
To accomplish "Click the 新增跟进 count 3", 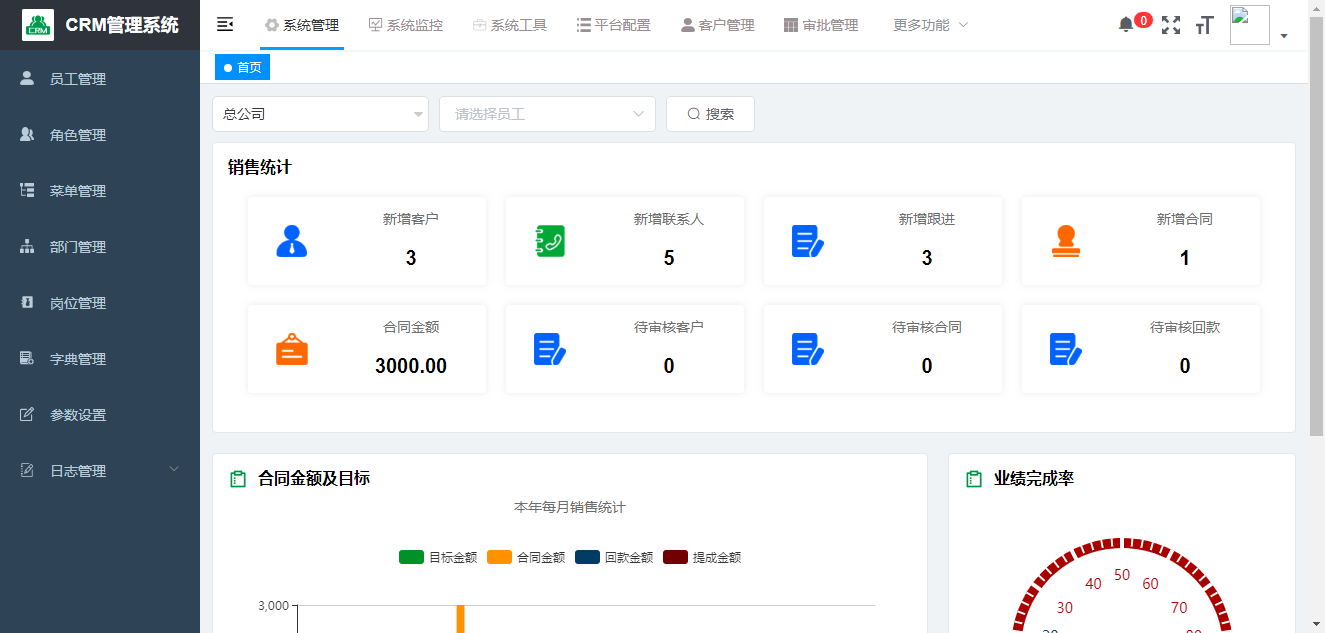I will (x=927, y=258).
